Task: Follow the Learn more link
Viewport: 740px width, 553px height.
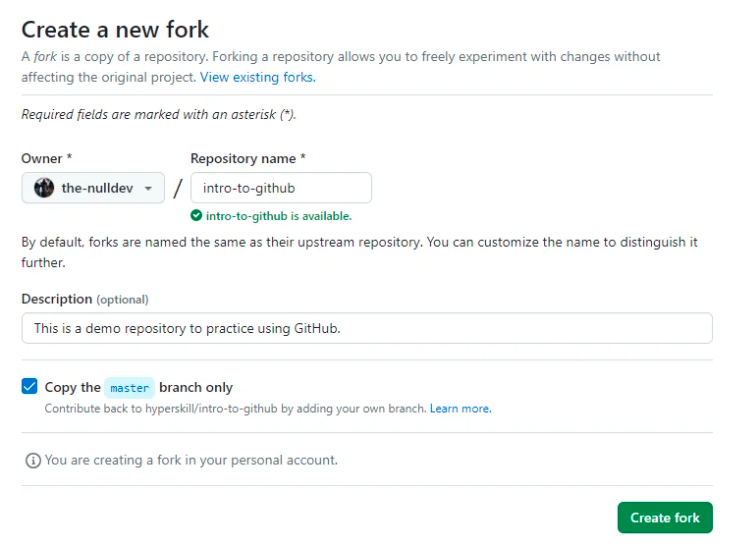Action: [x=460, y=409]
